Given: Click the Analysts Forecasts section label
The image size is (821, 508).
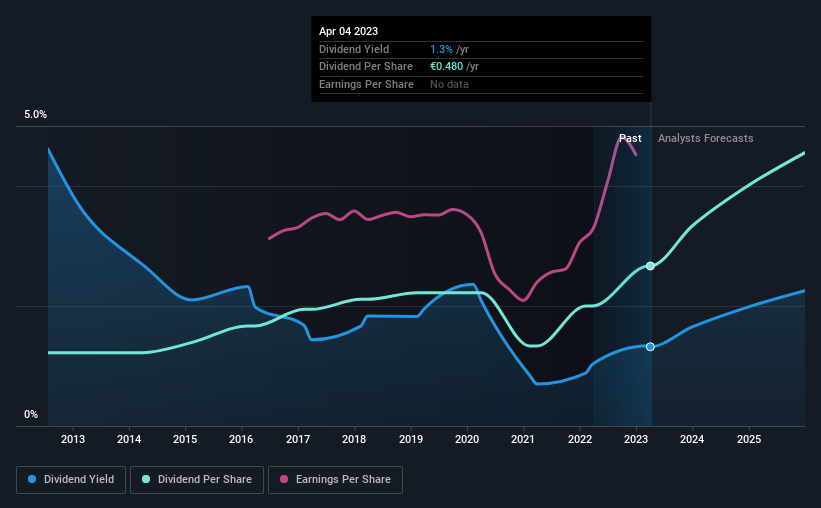Looking at the screenshot, I should (705, 138).
